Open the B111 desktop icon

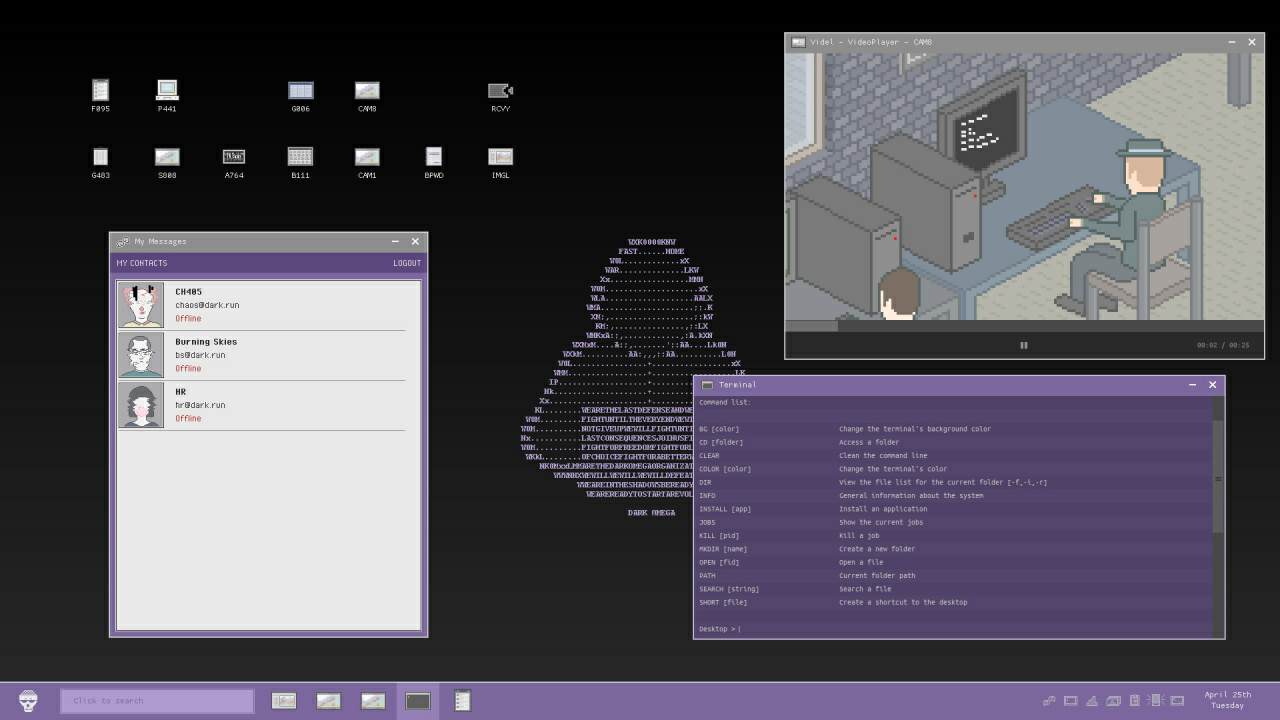click(x=300, y=157)
